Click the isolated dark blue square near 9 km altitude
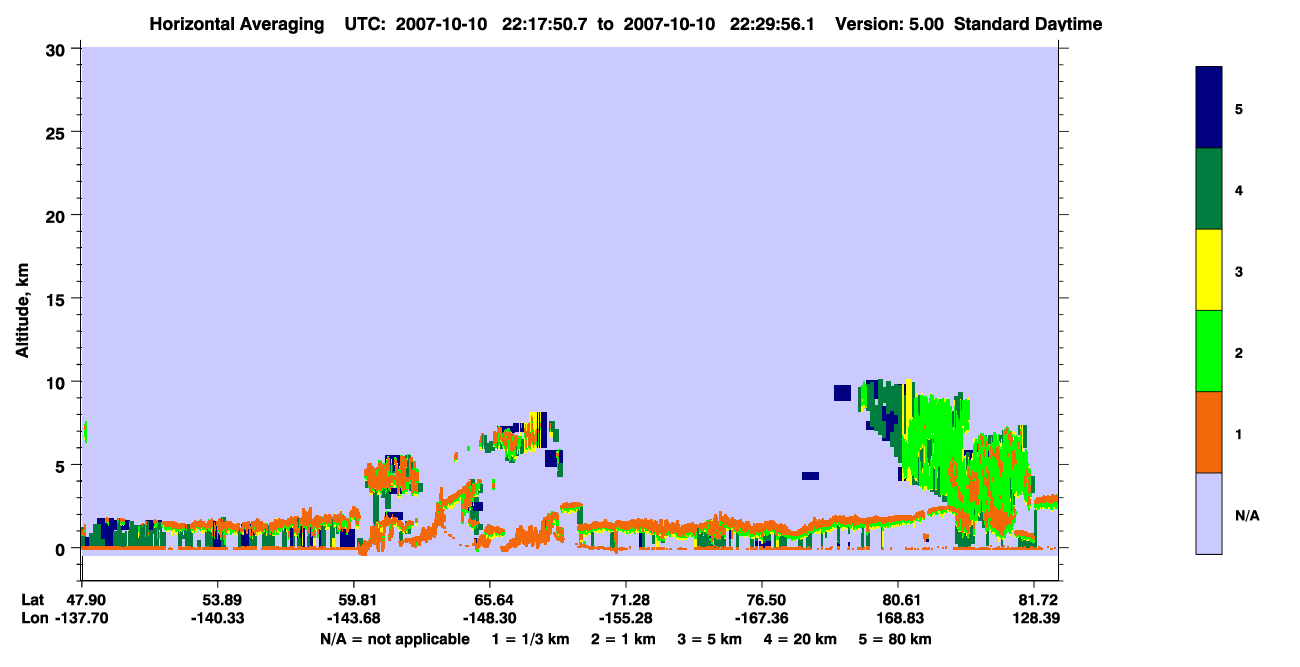Viewport: 1300px width, 667px height. click(842, 392)
